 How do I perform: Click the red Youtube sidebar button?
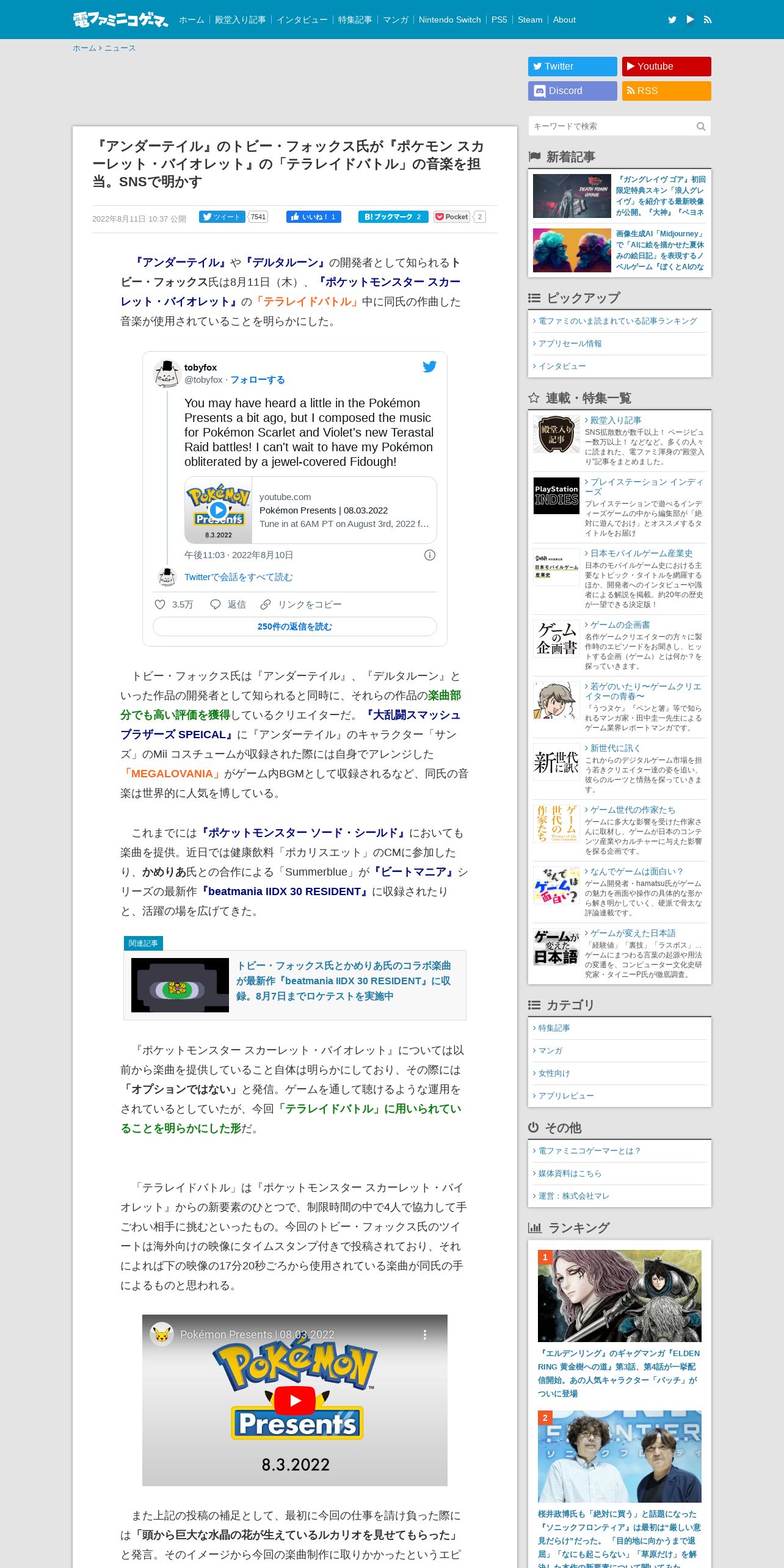click(667, 67)
